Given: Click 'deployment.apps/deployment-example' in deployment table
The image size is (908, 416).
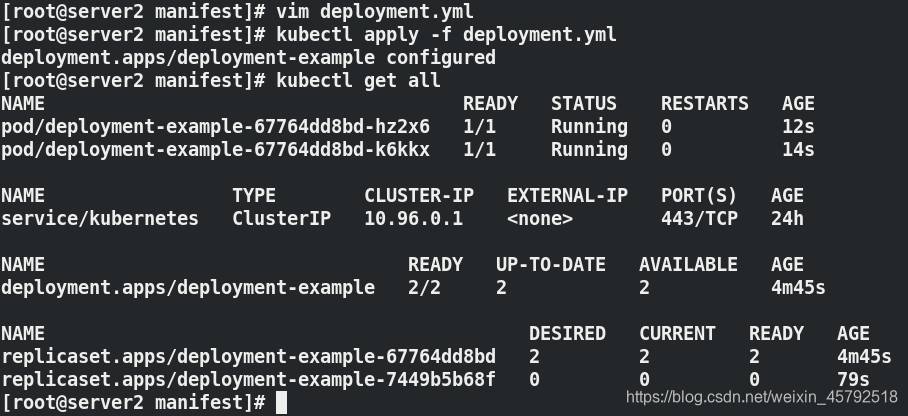Looking at the screenshot, I should click(188, 288).
